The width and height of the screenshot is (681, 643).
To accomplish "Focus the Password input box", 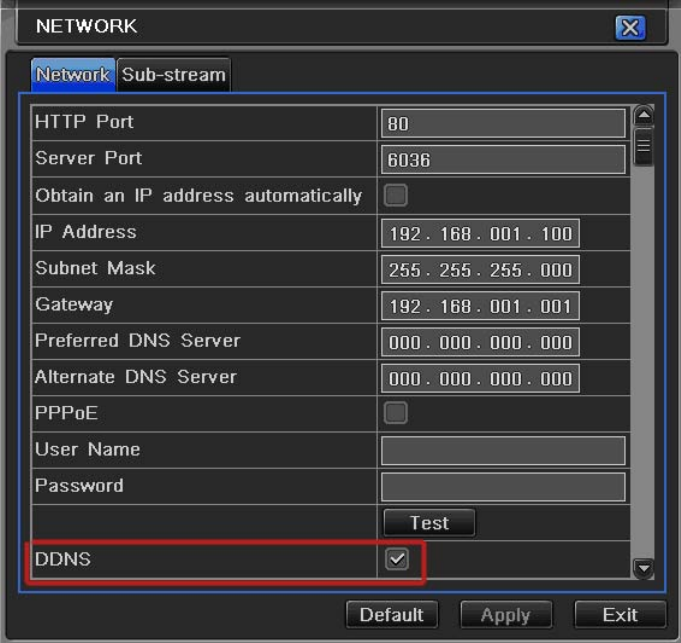I will (503, 487).
